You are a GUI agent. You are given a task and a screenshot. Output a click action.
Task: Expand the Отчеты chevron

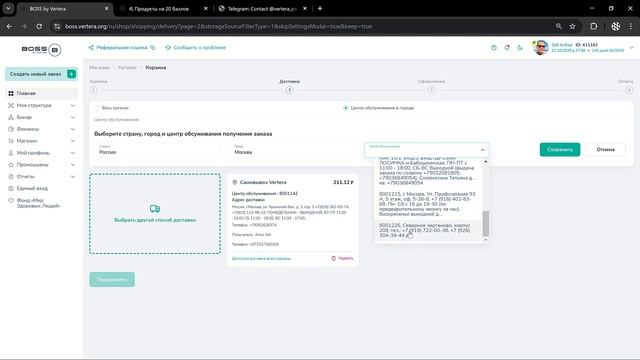click(x=73, y=176)
